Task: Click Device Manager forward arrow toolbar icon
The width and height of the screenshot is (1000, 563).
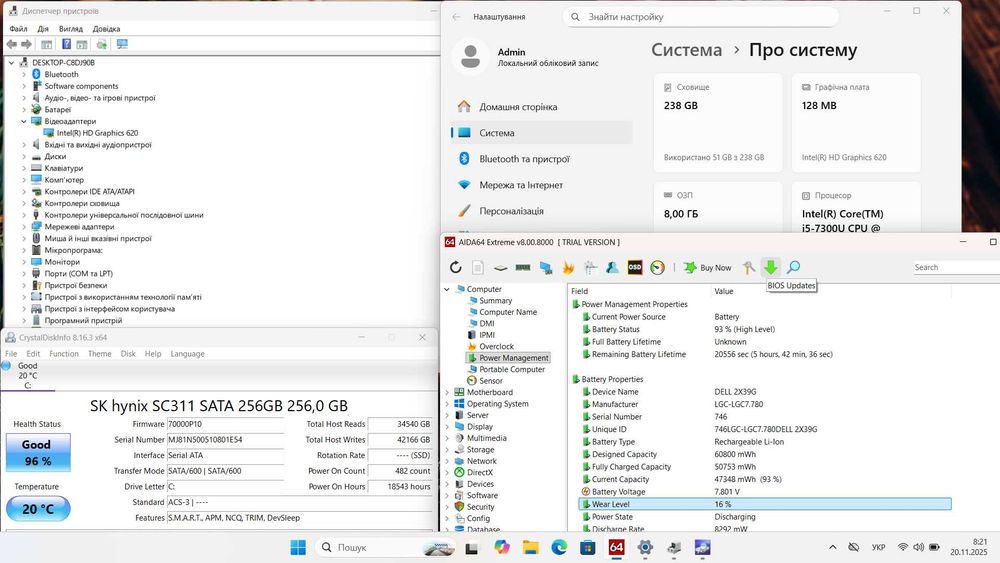Action: (26, 44)
